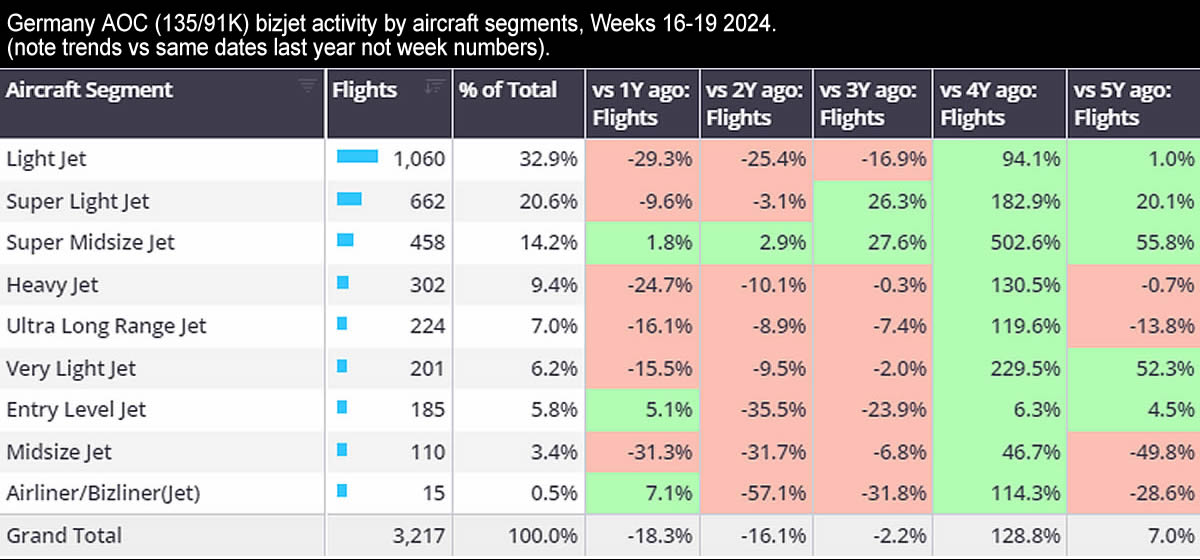Click the Midsize Jet row label
Viewport: 1200px width, 560px height.
(x=59, y=451)
